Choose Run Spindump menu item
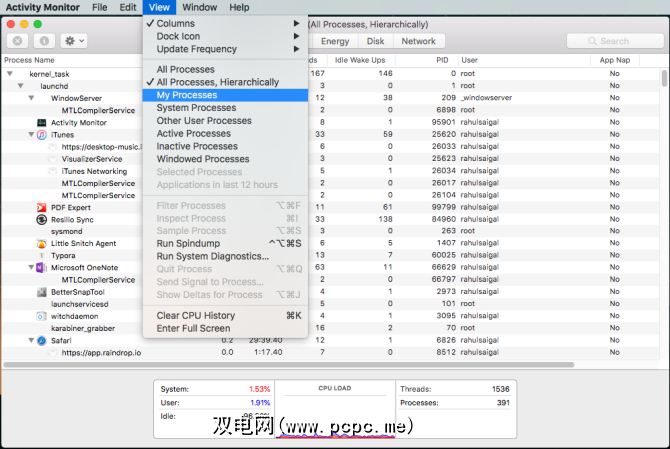The height and width of the screenshot is (449, 670). click(x=225, y=244)
